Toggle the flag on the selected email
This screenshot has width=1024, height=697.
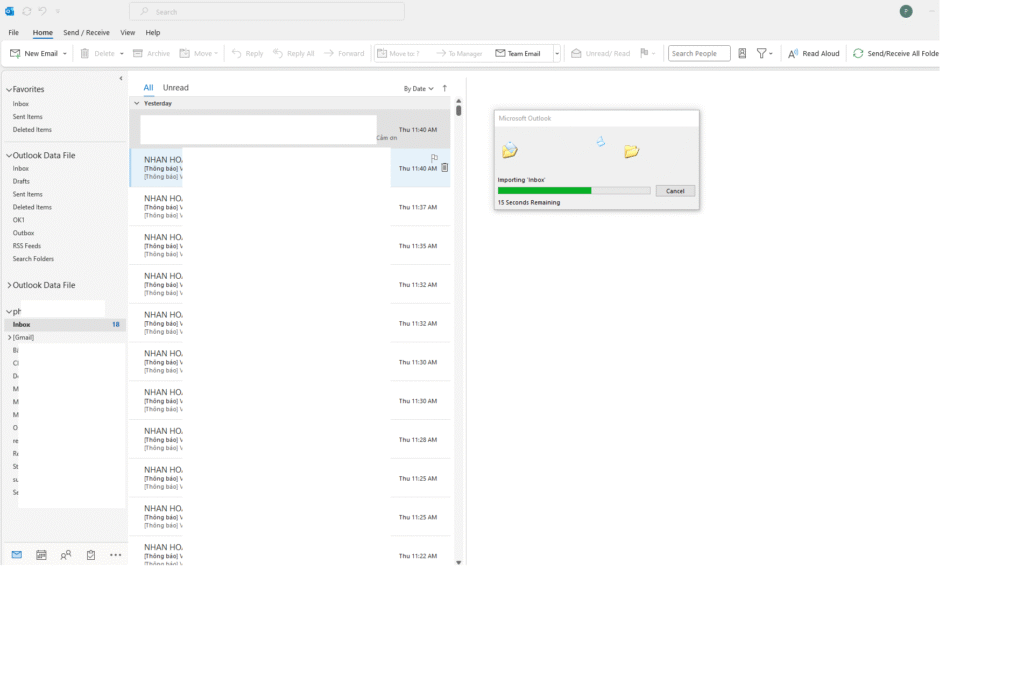(434, 158)
